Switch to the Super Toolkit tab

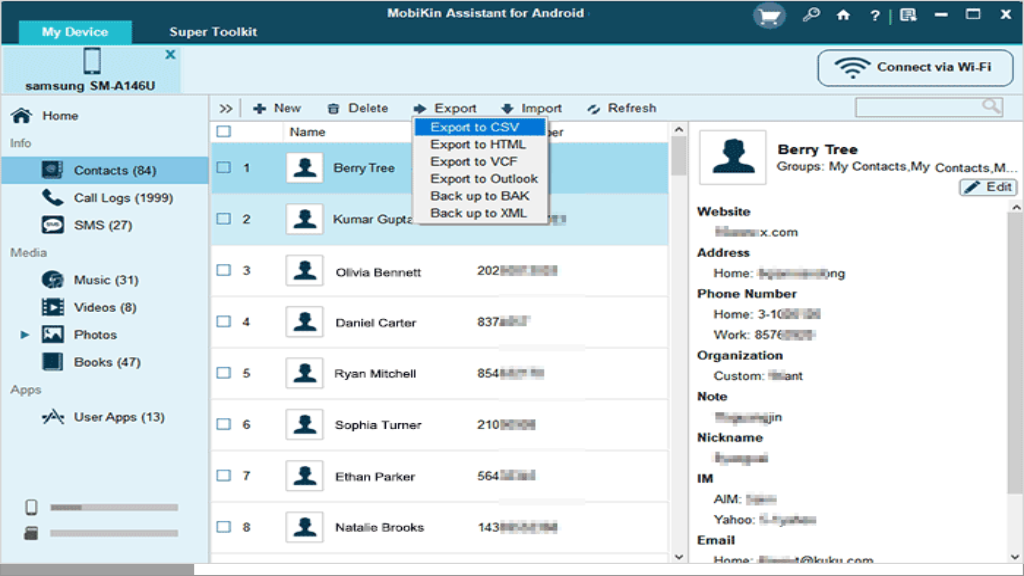pyautogui.click(x=213, y=32)
